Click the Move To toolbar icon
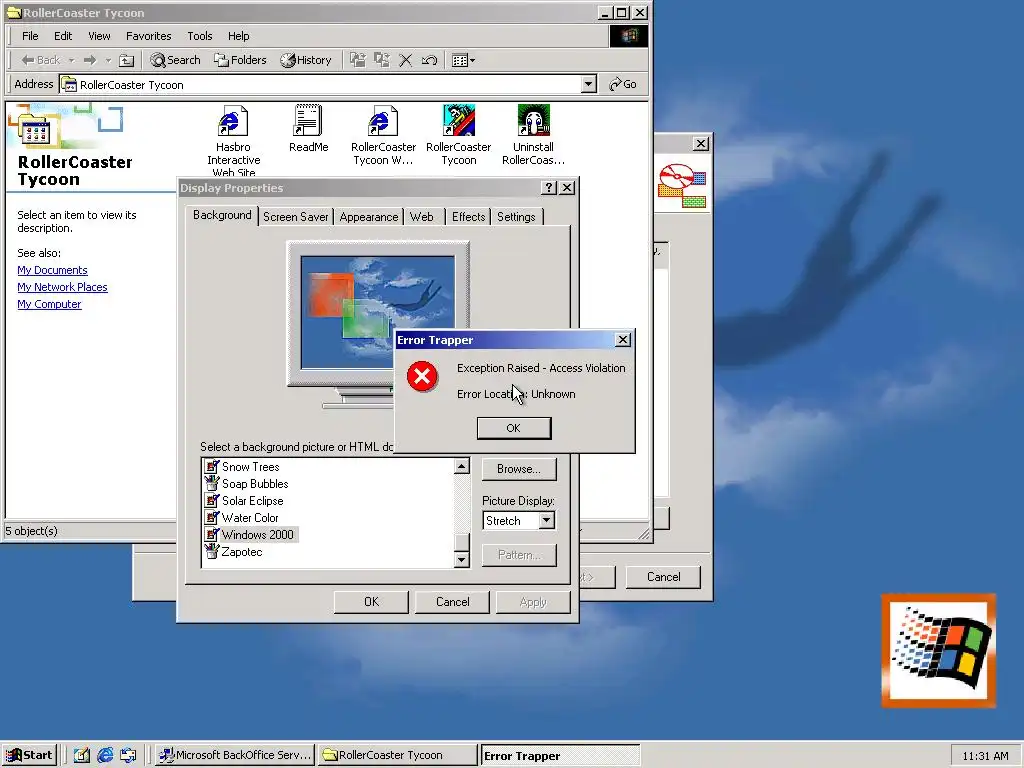The height and width of the screenshot is (768, 1024). click(x=357, y=60)
